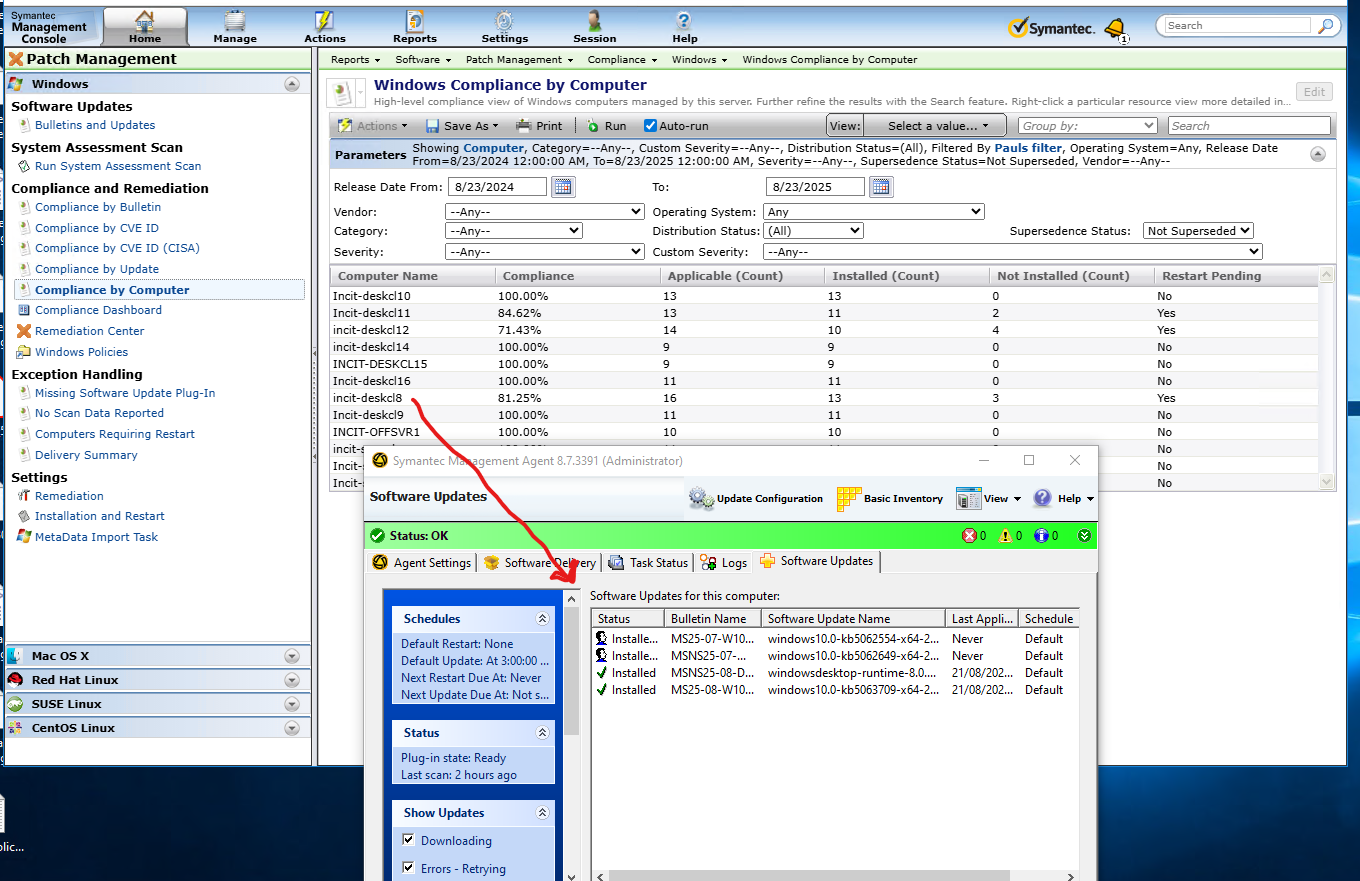The width and height of the screenshot is (1360, 881).
Task: Open the View menu in agent window
Action: point(988,498)
